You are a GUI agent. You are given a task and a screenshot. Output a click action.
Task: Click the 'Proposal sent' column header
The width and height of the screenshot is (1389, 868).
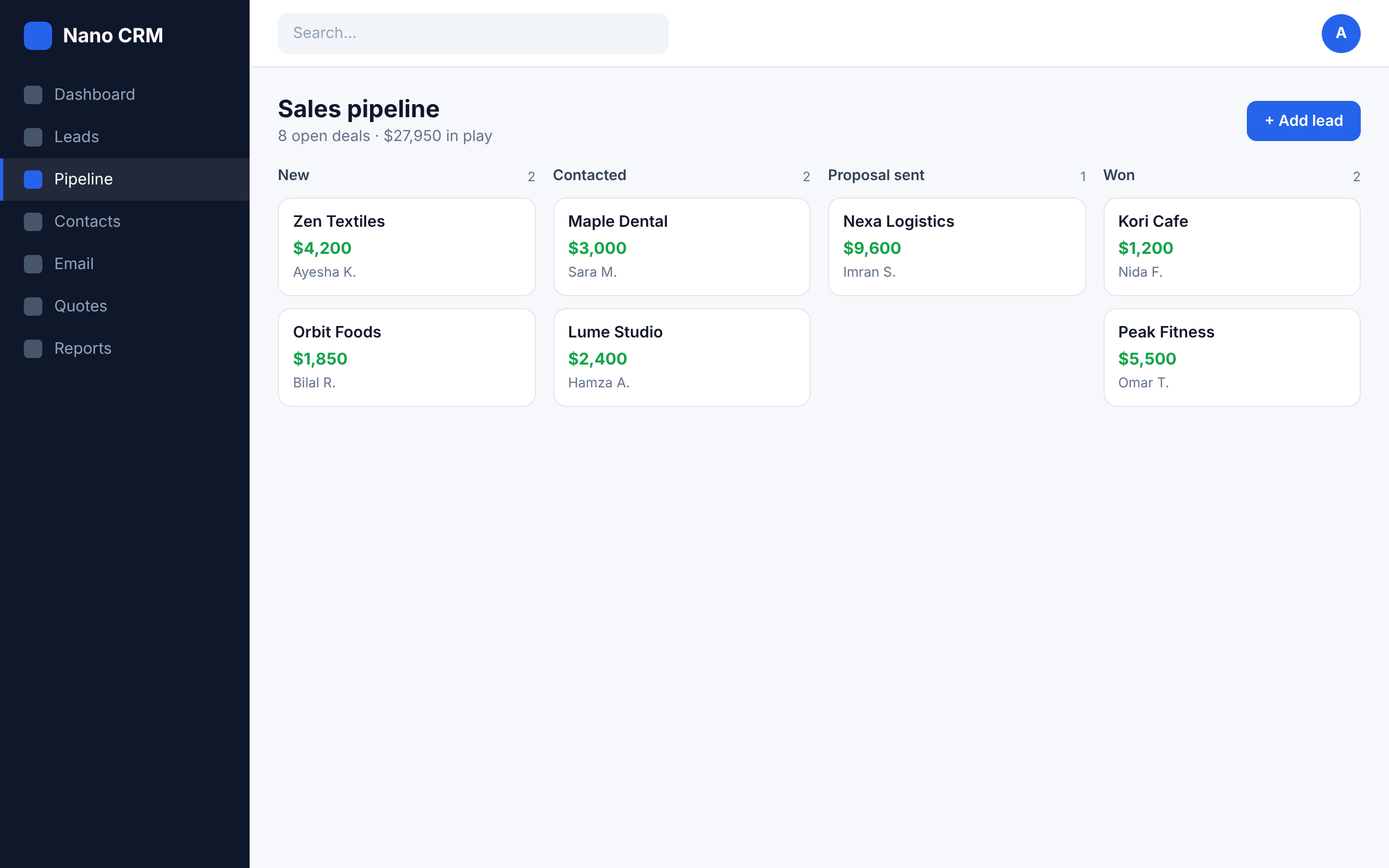(876, 175)
